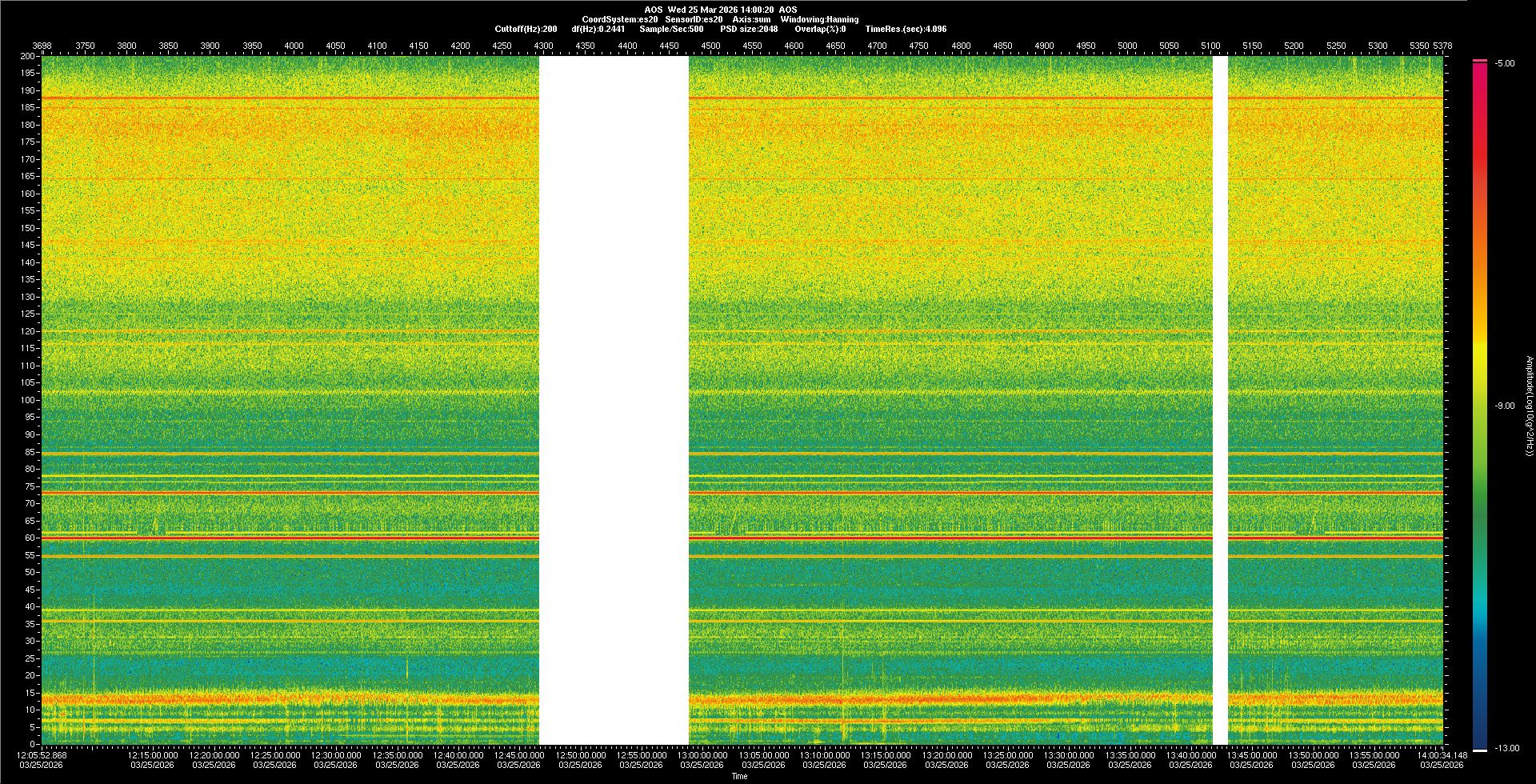
Task: Click the 14:00:34.148 end time label
Action: pos(1442,755)
